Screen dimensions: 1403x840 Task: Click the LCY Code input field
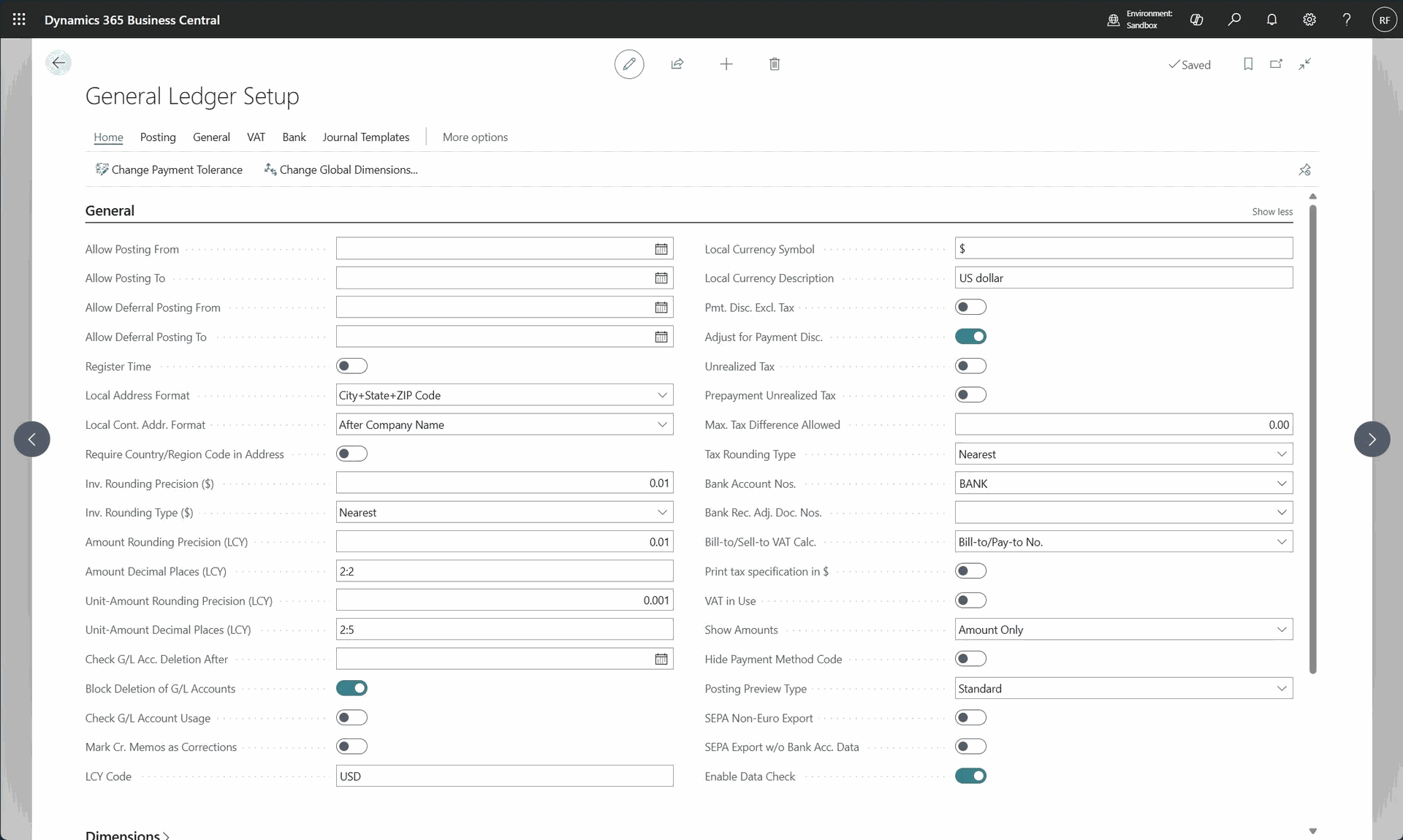(504, 776)
